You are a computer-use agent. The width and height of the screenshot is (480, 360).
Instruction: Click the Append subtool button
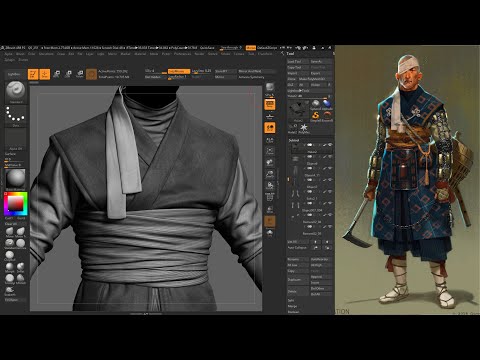point(321,277)
